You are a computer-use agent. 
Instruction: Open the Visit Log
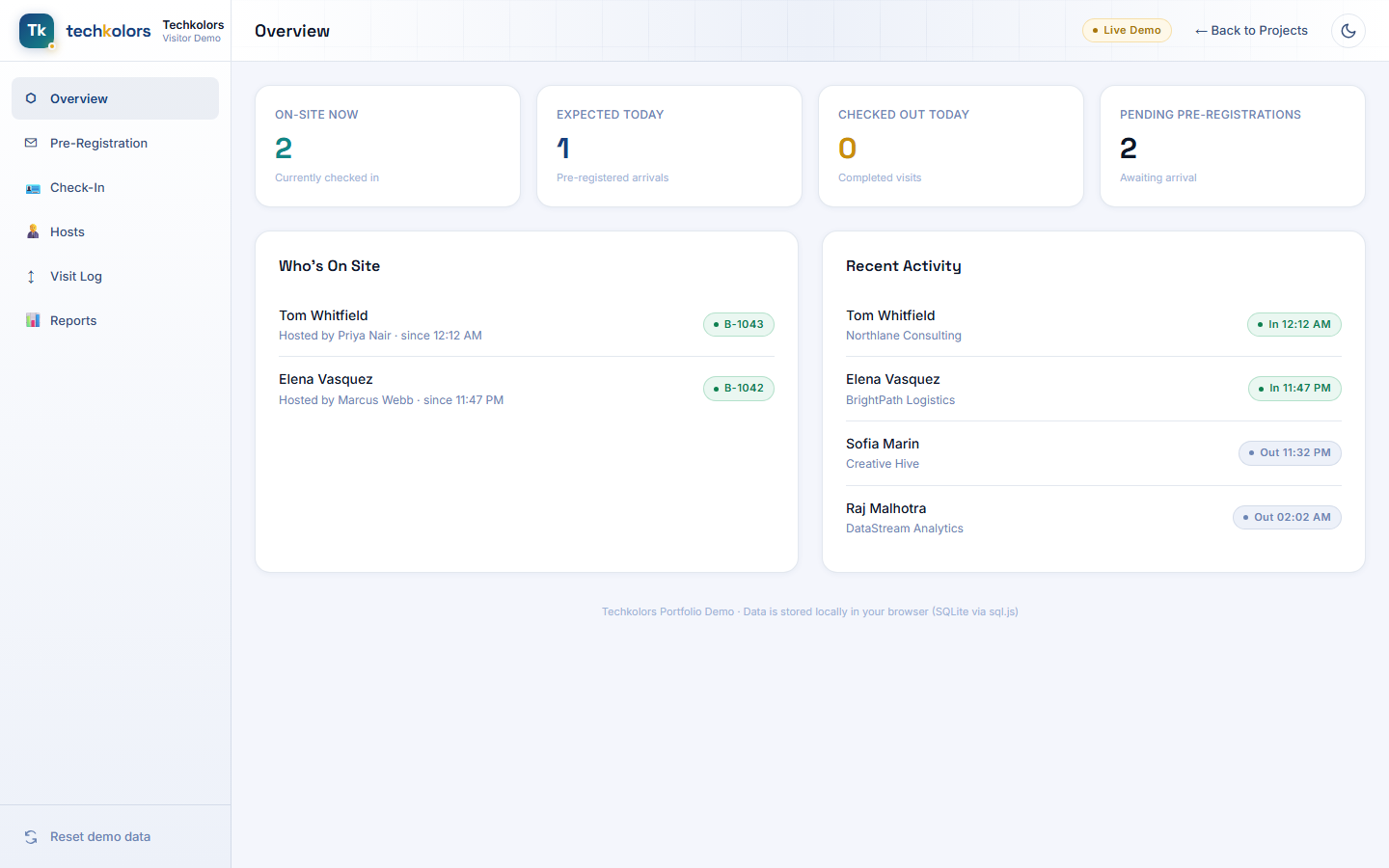point(115,276)
